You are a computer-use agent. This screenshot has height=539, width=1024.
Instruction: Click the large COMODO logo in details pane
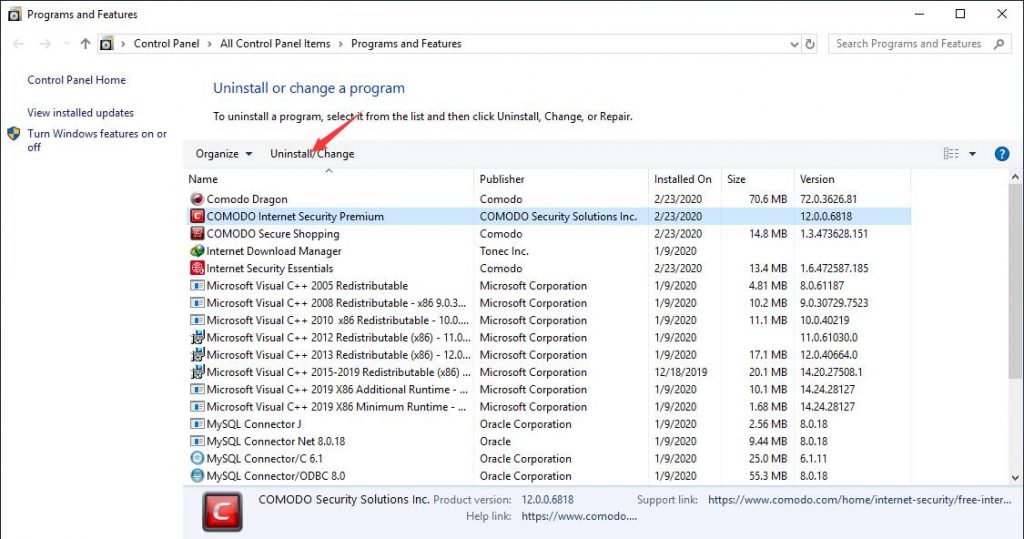(x=222, y=512)
